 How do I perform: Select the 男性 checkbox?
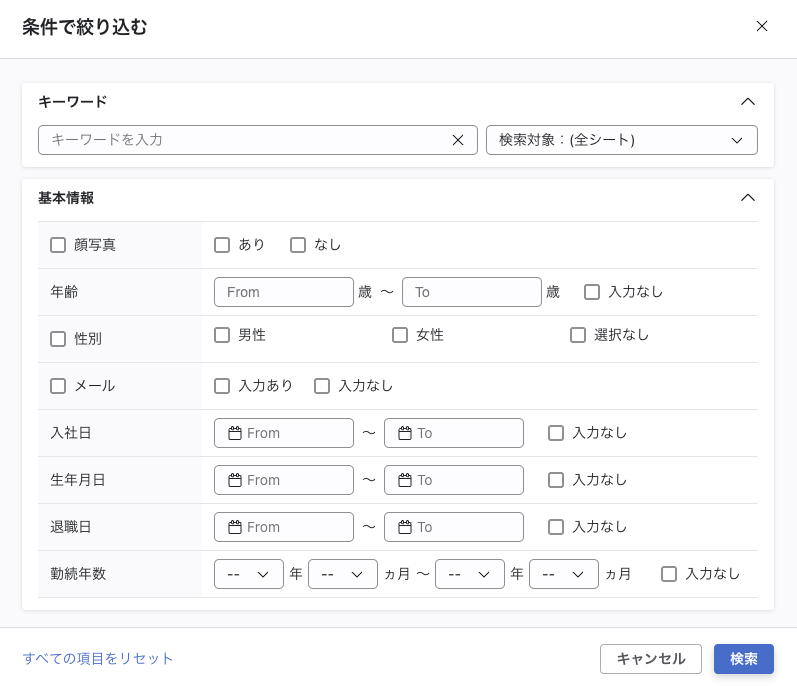tap(222, 335)
